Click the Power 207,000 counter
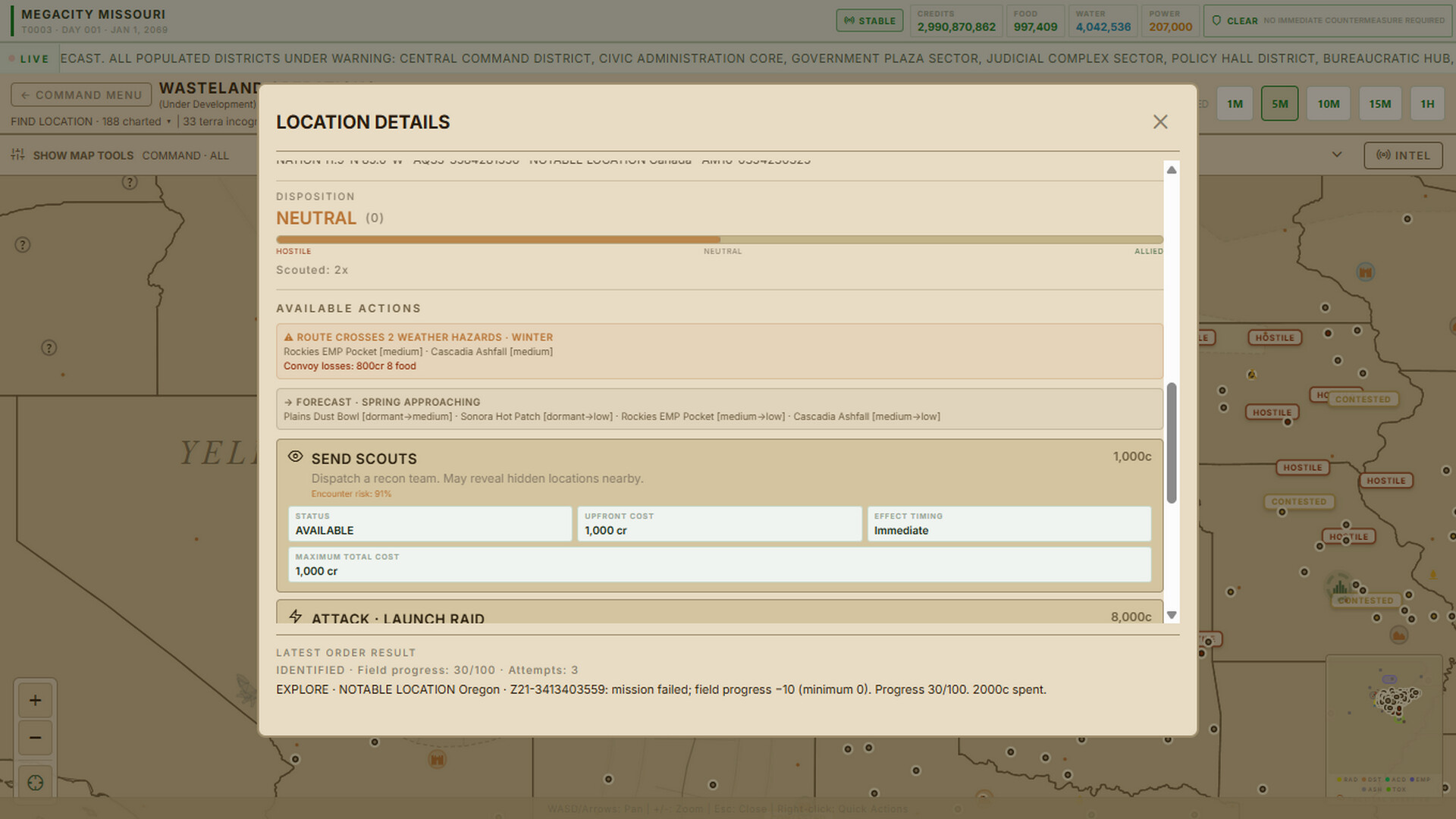 coord(1170,20)
